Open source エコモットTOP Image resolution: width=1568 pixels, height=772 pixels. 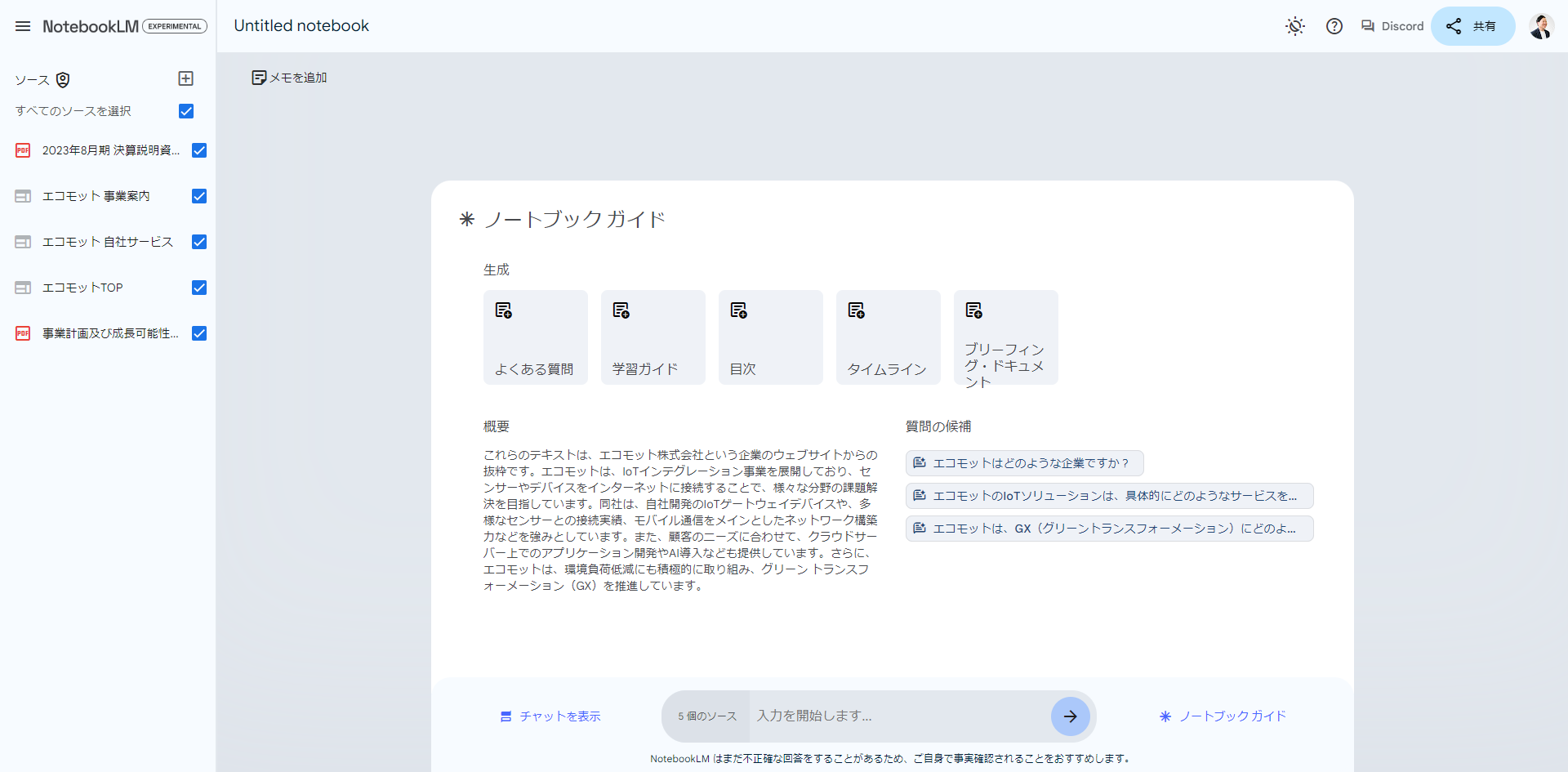pos(82,288)
